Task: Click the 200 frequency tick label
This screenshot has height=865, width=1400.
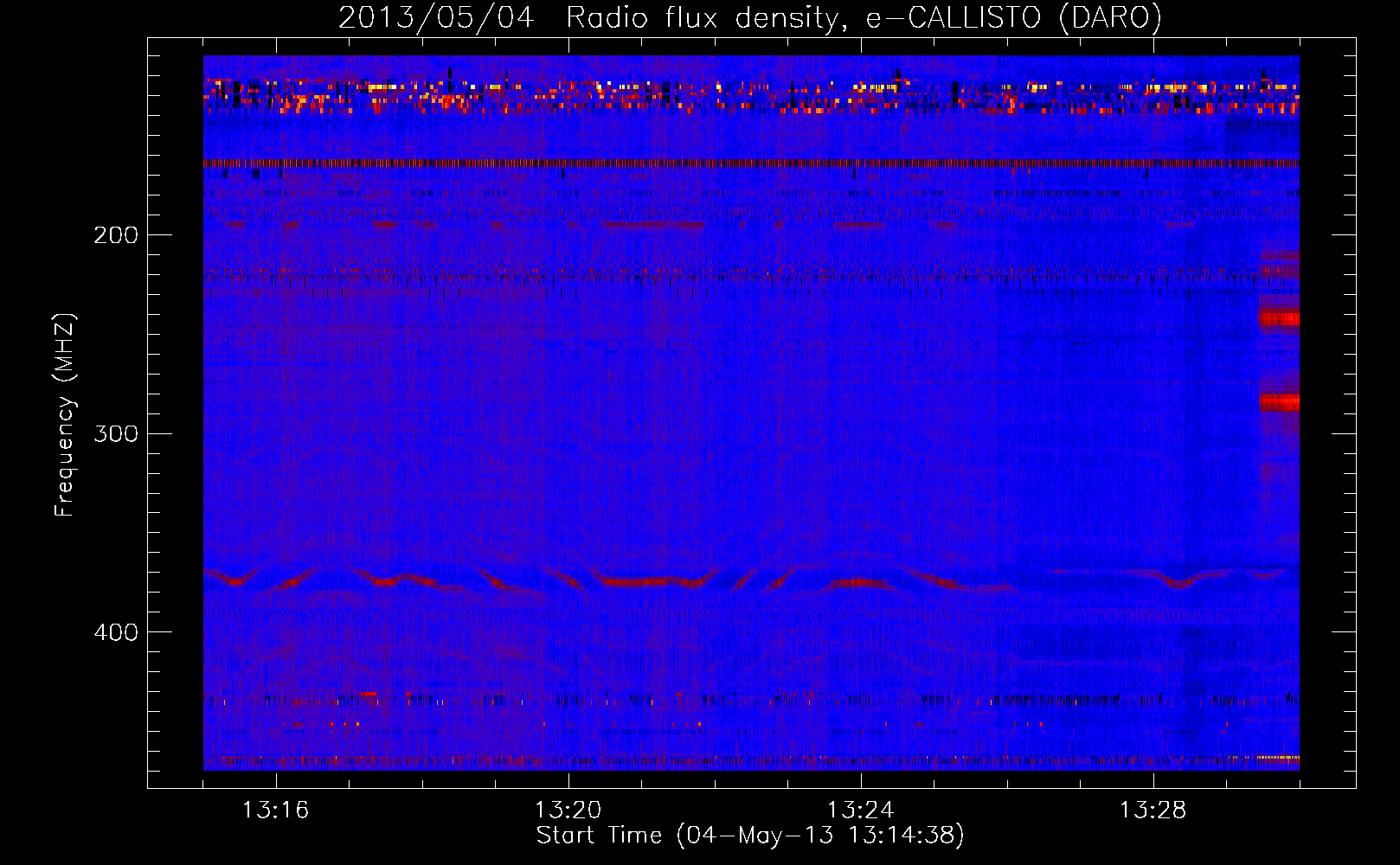Action: click(116, 235)
